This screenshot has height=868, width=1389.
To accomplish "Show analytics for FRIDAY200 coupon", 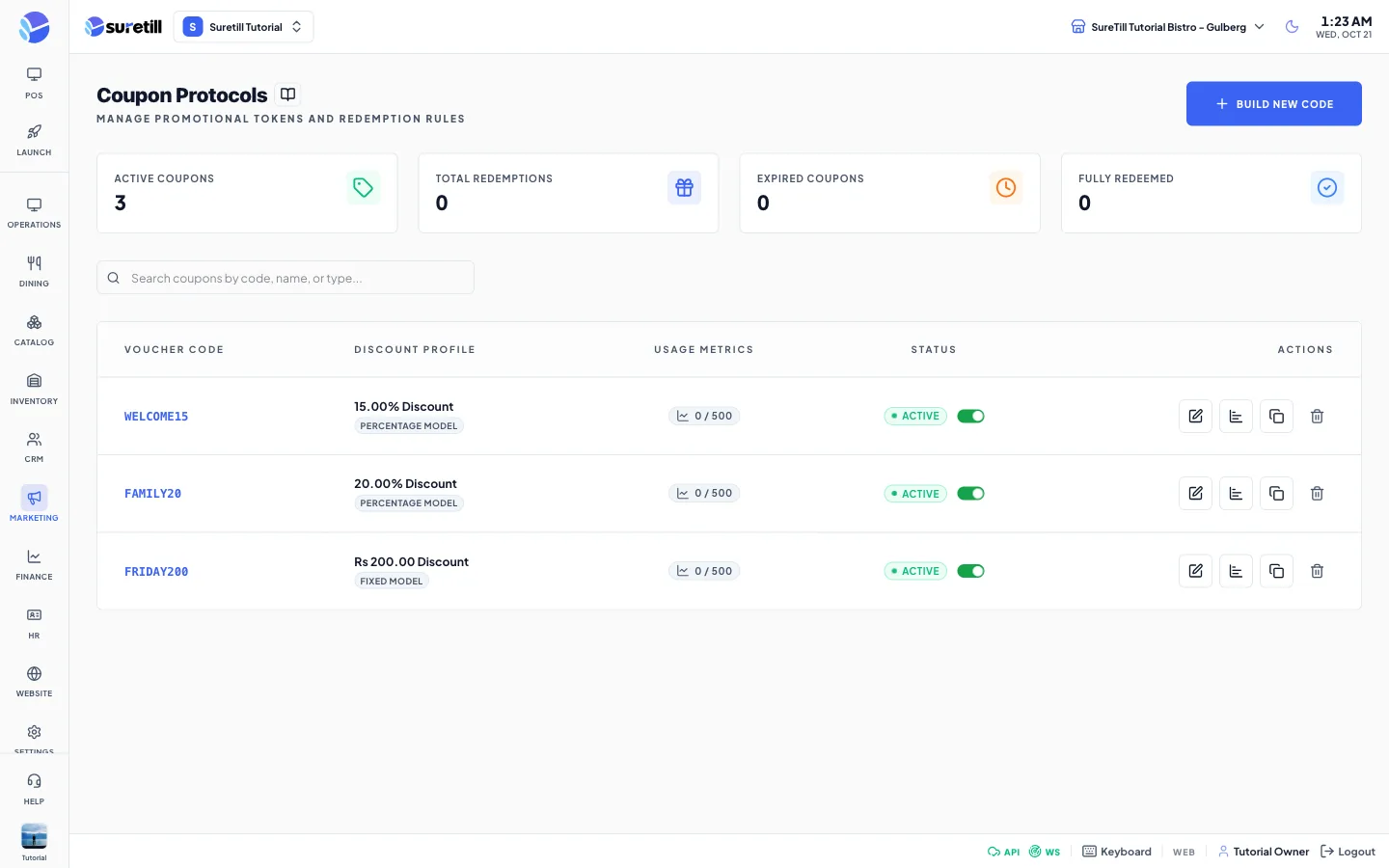I will 1236,571.
